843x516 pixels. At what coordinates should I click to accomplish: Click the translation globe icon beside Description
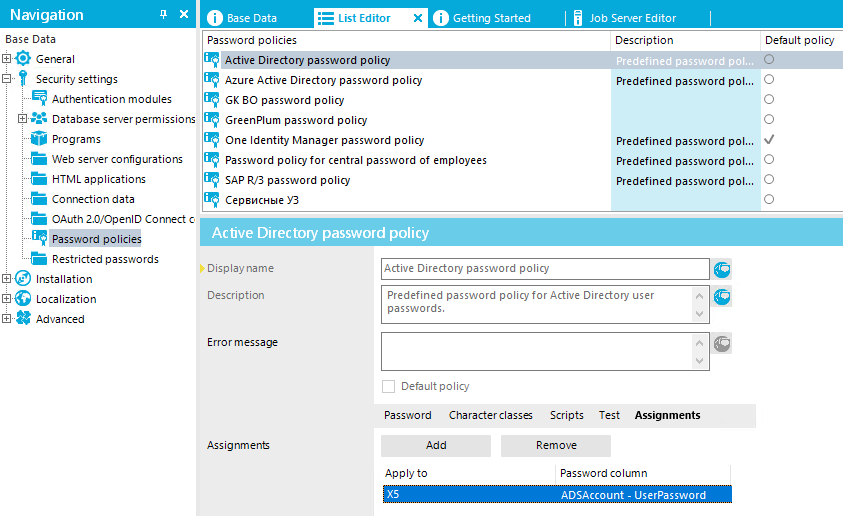coord(722,296)
